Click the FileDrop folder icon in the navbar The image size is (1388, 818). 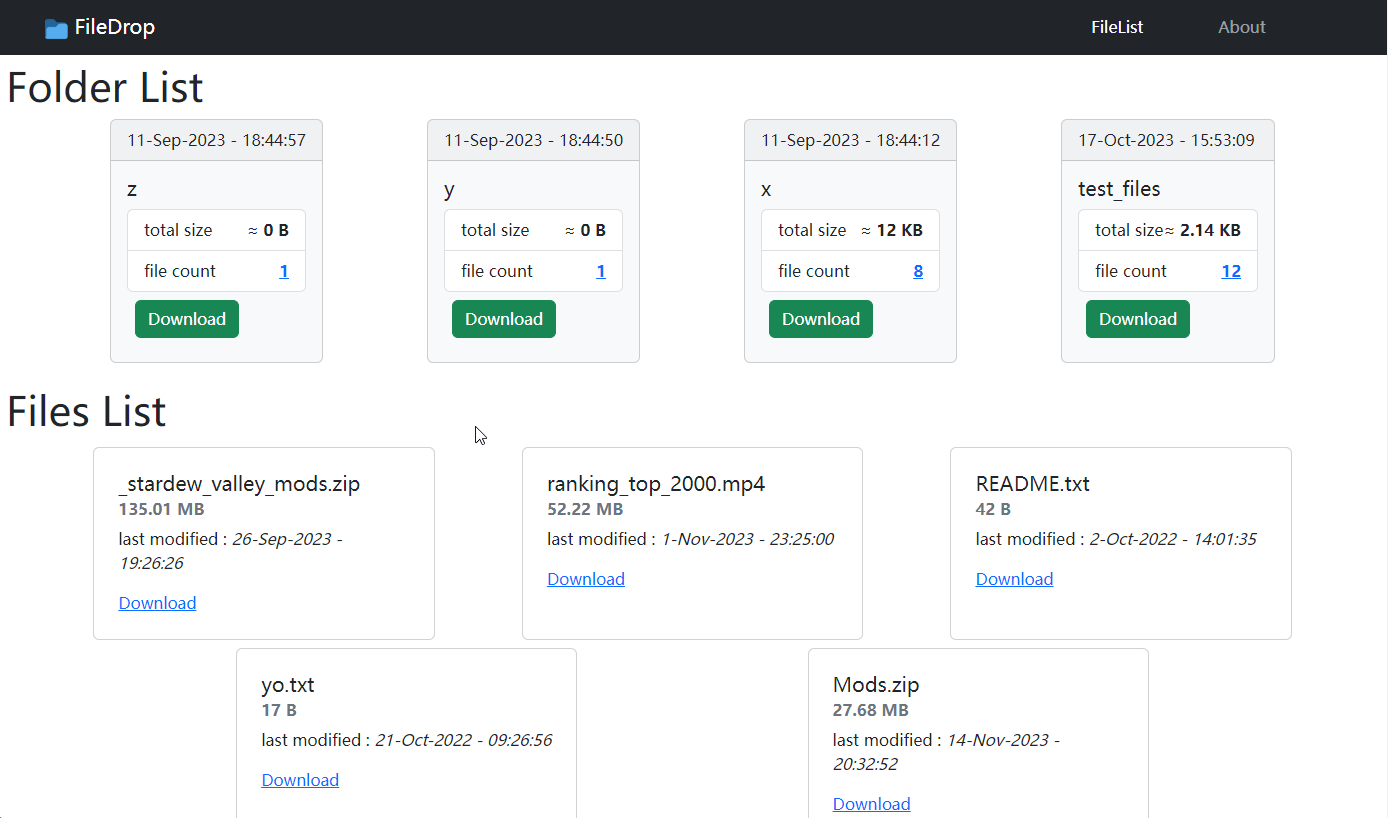point(56,27)
